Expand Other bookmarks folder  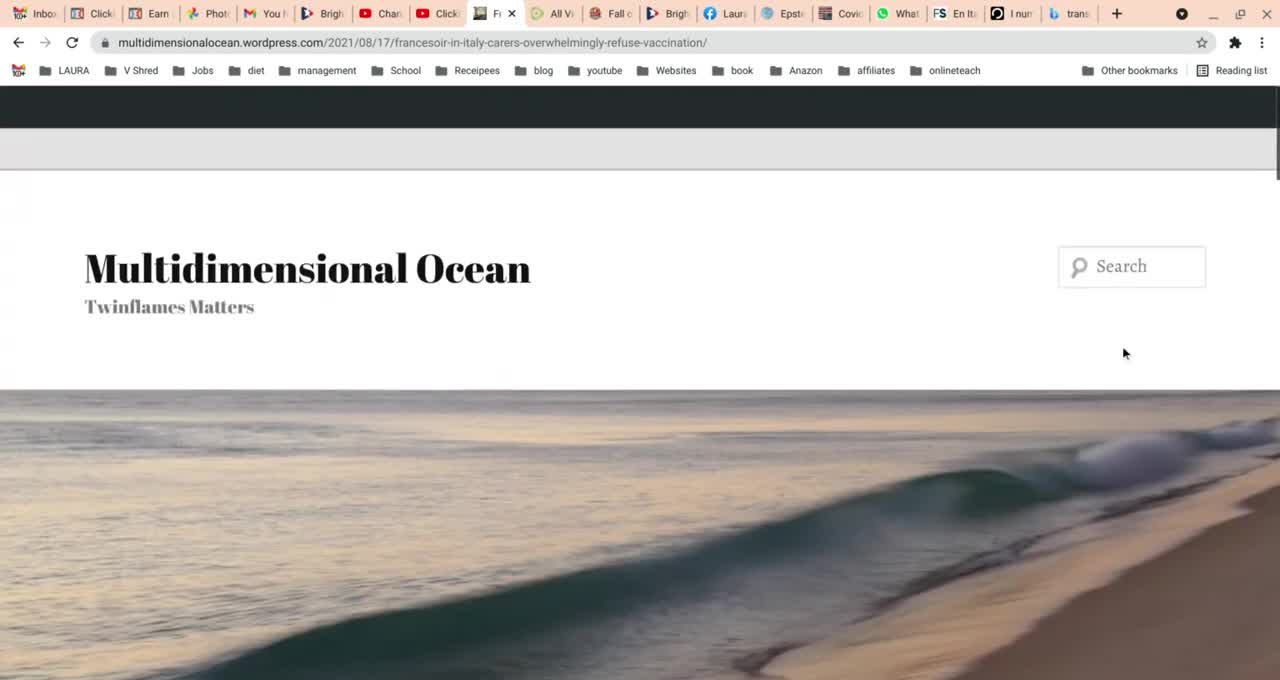(1130, 71)
